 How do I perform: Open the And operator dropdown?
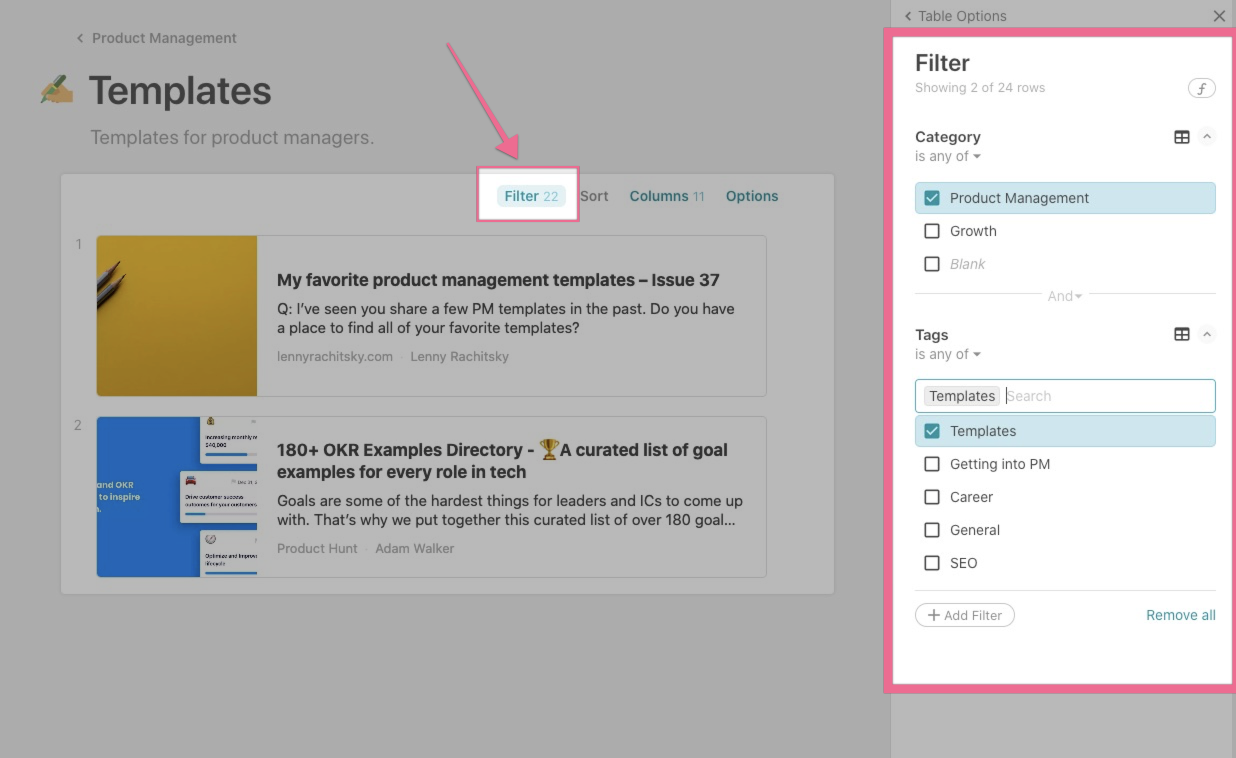click(1065, 296)
